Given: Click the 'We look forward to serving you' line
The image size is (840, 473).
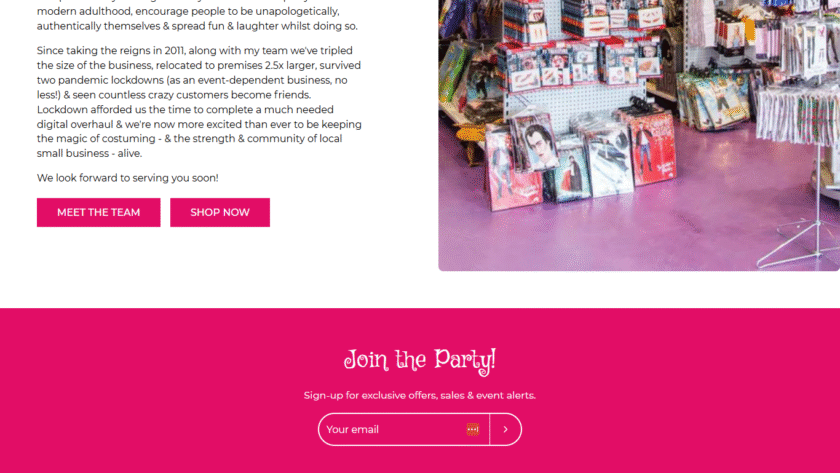Looking at the screenshot, I should (128, 178).
